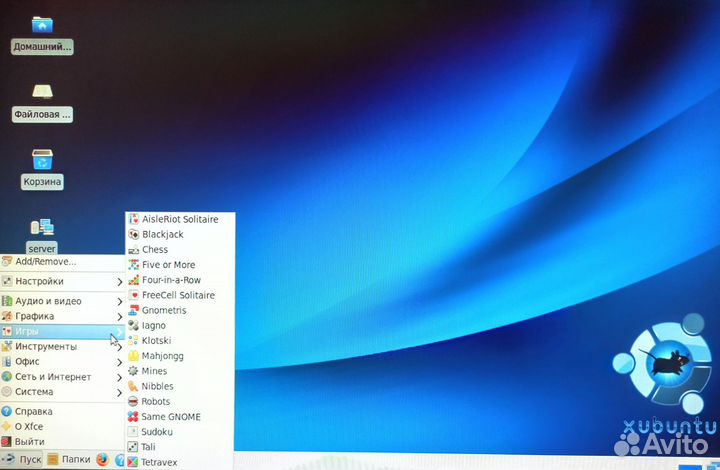
Task: Launch Firefox from the panel
Action: (x=102, y=459)
